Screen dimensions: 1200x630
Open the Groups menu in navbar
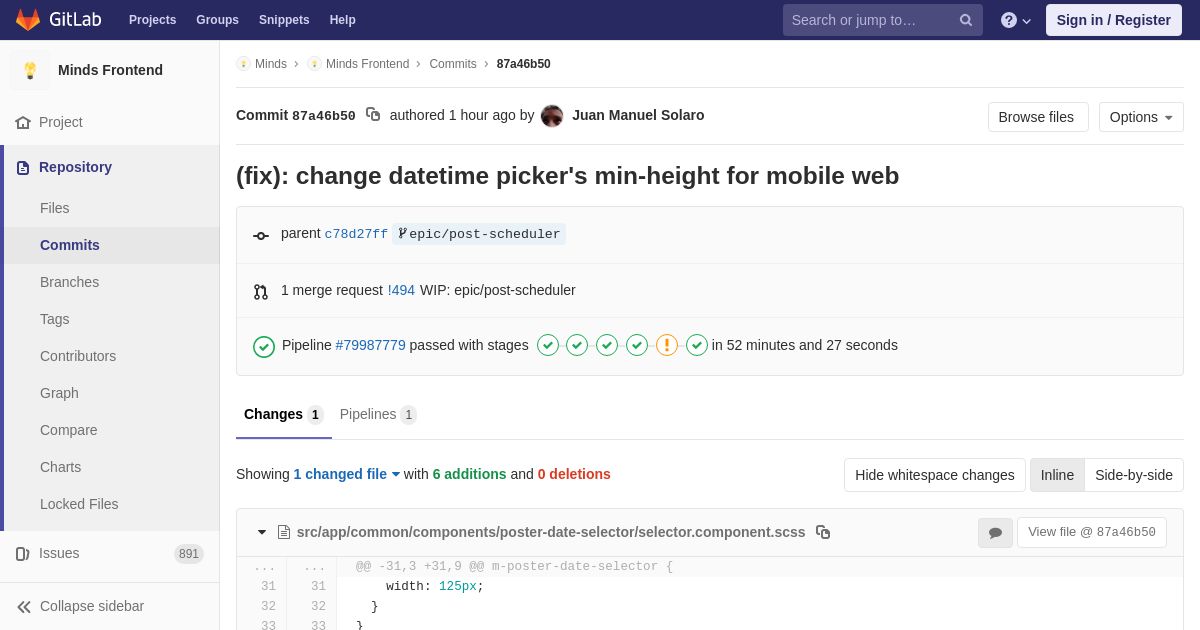(217, 20)
